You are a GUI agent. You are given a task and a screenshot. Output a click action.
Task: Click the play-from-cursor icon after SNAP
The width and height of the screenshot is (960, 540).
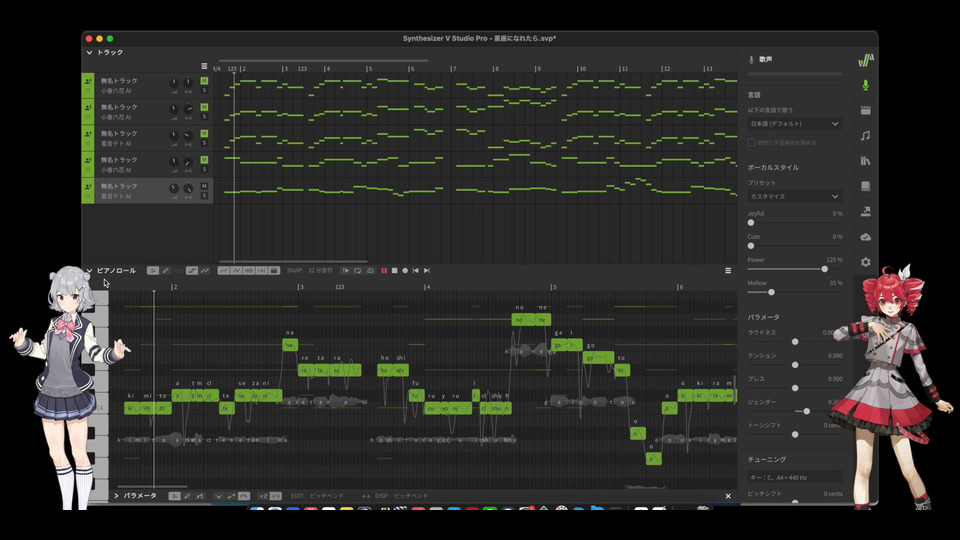click(x=345, y=271)
